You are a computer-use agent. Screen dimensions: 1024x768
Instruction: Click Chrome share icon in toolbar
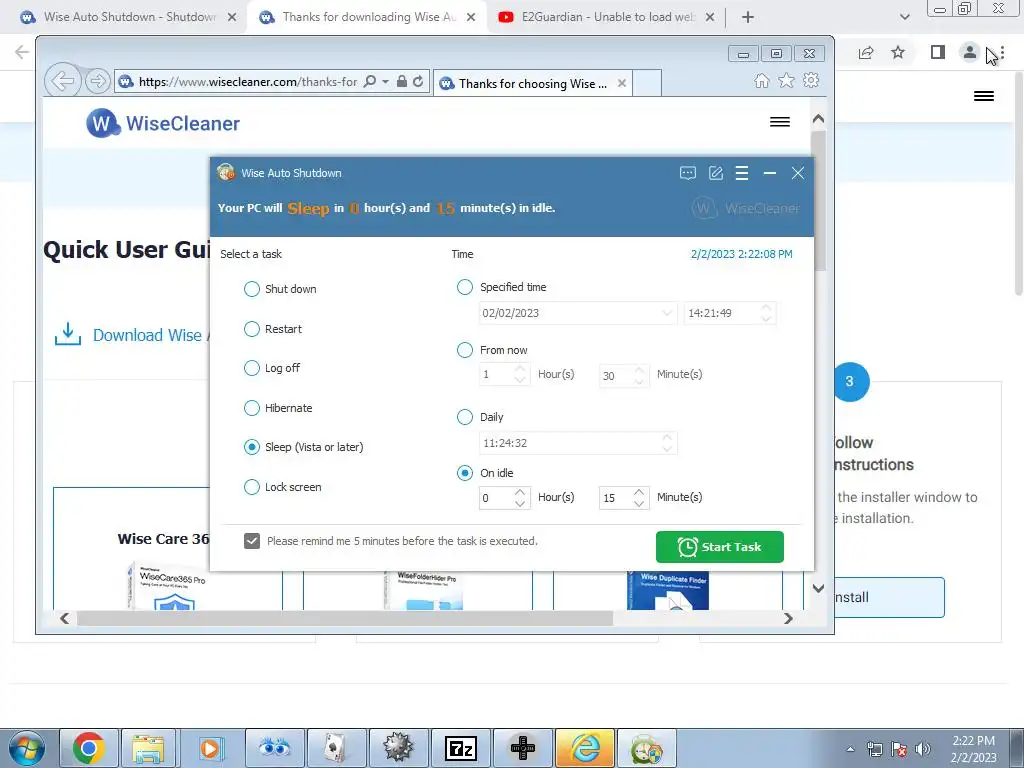click(866, 52)
